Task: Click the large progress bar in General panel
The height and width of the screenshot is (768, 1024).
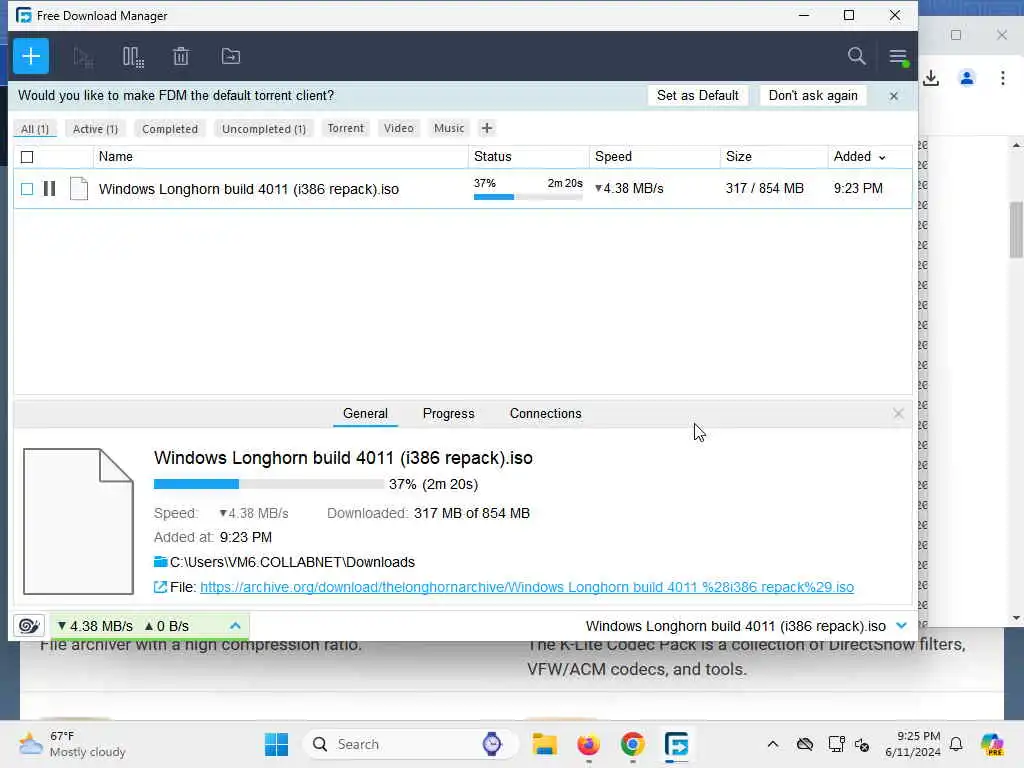Action: [268, 484]
